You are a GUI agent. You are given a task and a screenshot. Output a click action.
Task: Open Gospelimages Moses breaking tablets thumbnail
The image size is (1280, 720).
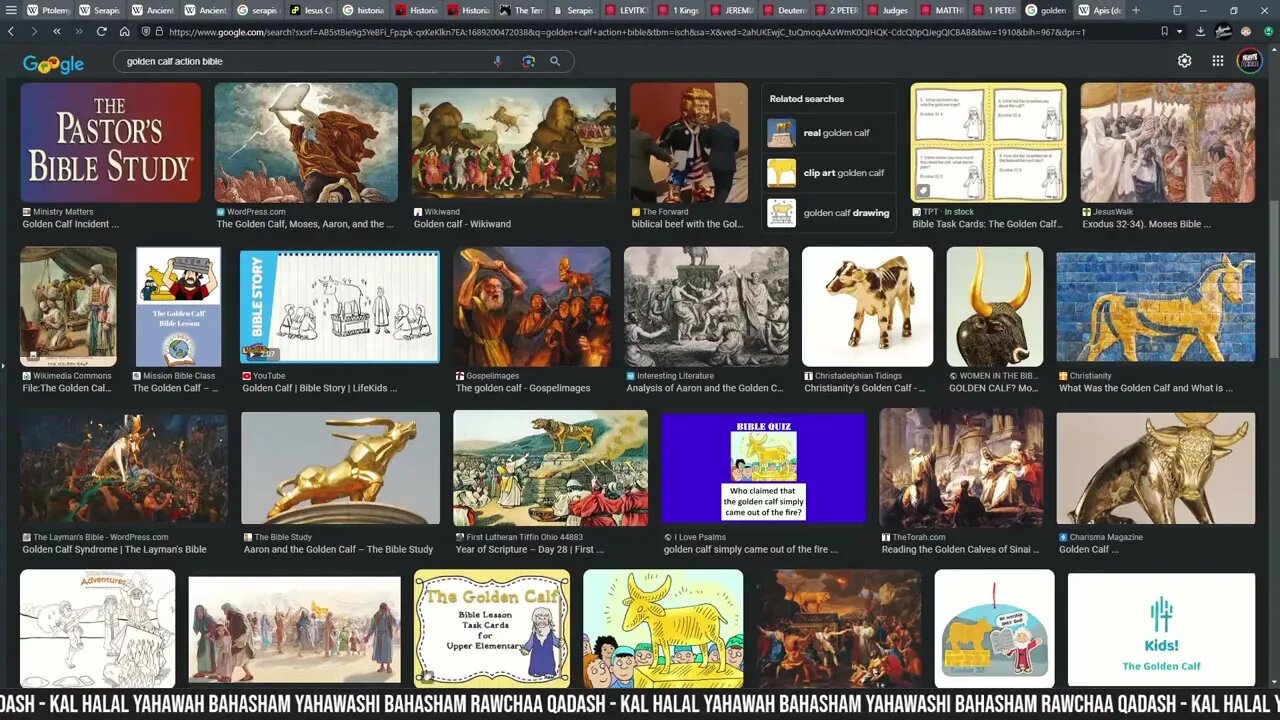(x=531, y=306)
